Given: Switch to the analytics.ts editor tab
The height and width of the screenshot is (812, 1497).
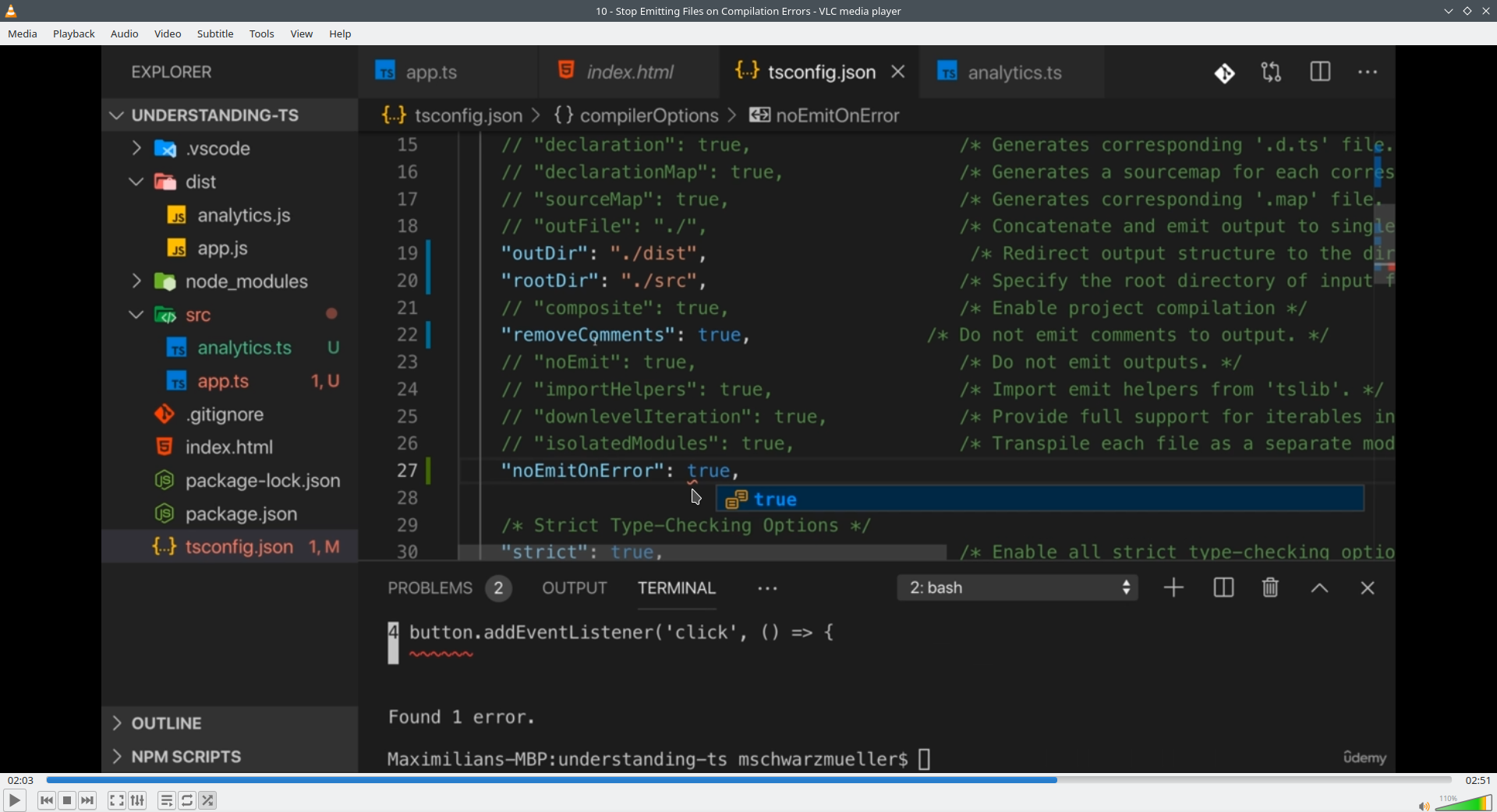Looking at the screenshot, I should 1012,72.
